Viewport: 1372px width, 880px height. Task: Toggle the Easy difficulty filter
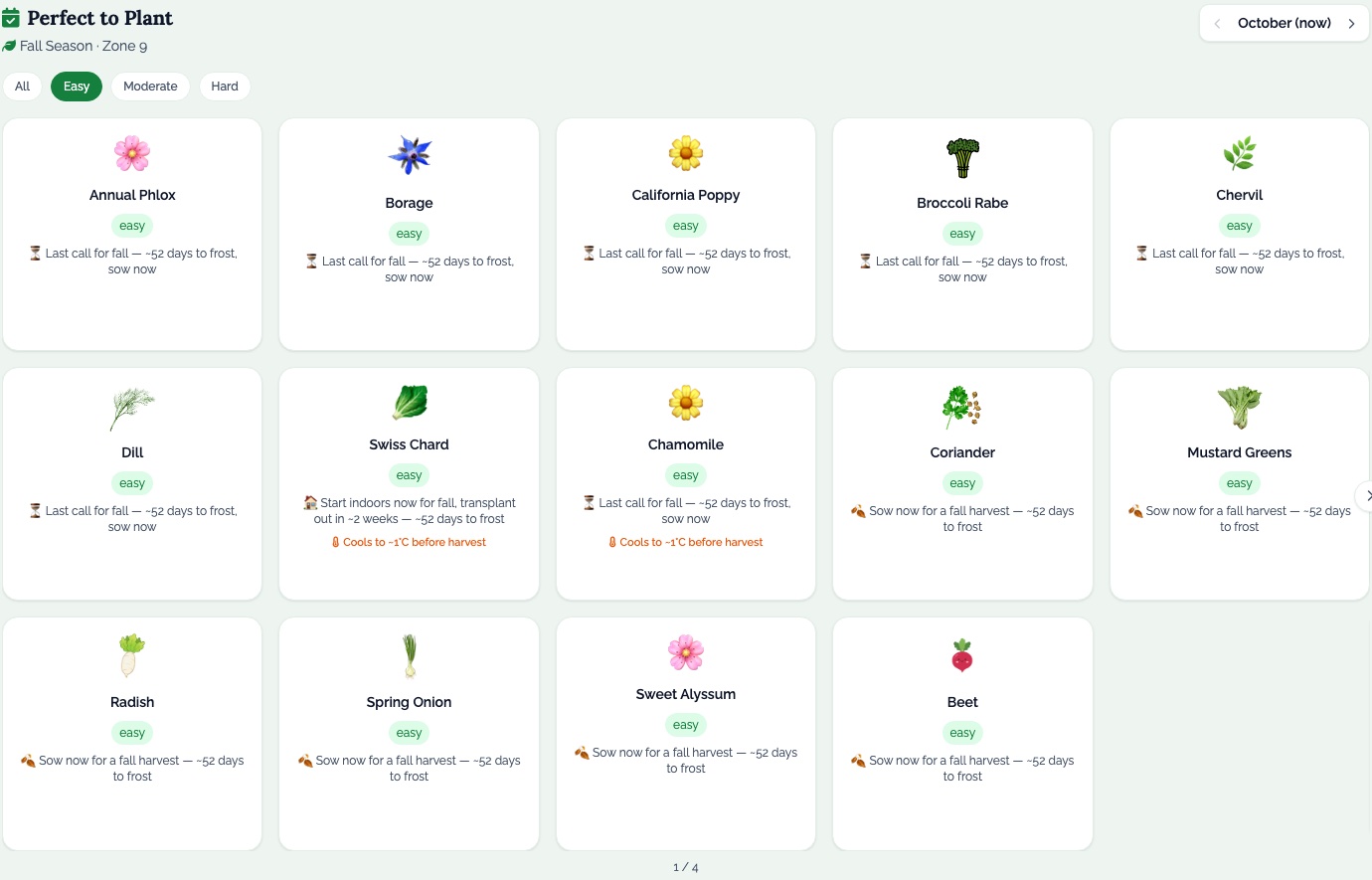click(x=77, y=87)
